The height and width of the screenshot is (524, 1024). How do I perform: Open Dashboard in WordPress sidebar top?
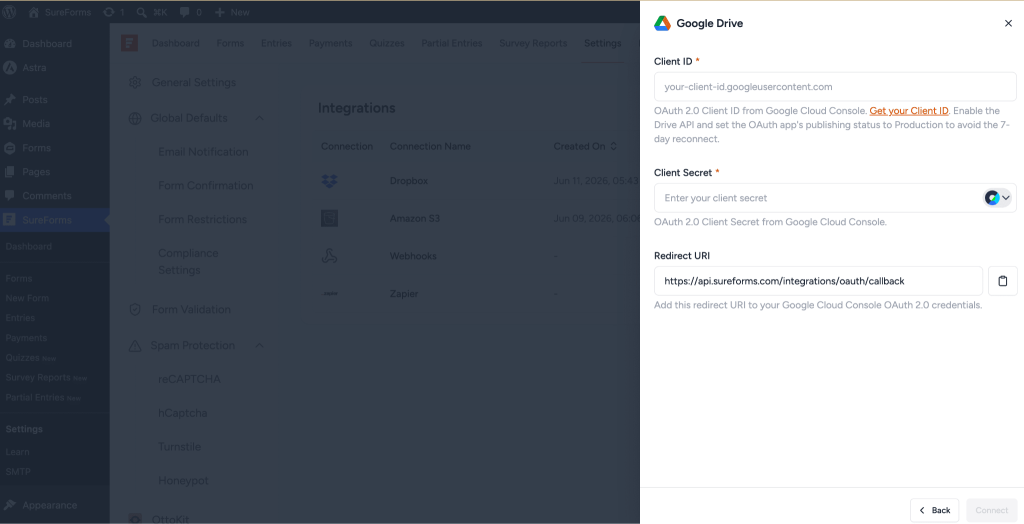[x=47, y=44]
